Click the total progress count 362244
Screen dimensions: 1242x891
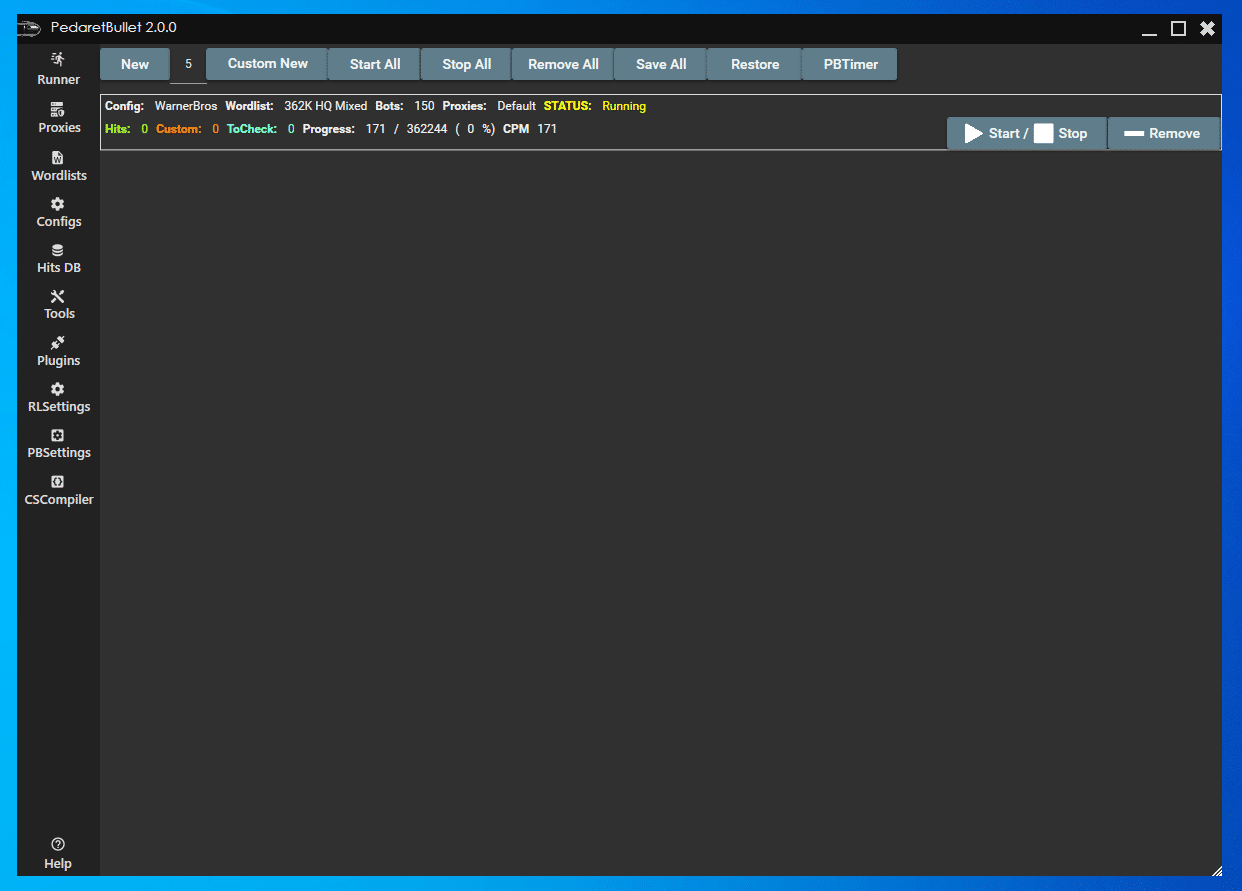(427, 129)
